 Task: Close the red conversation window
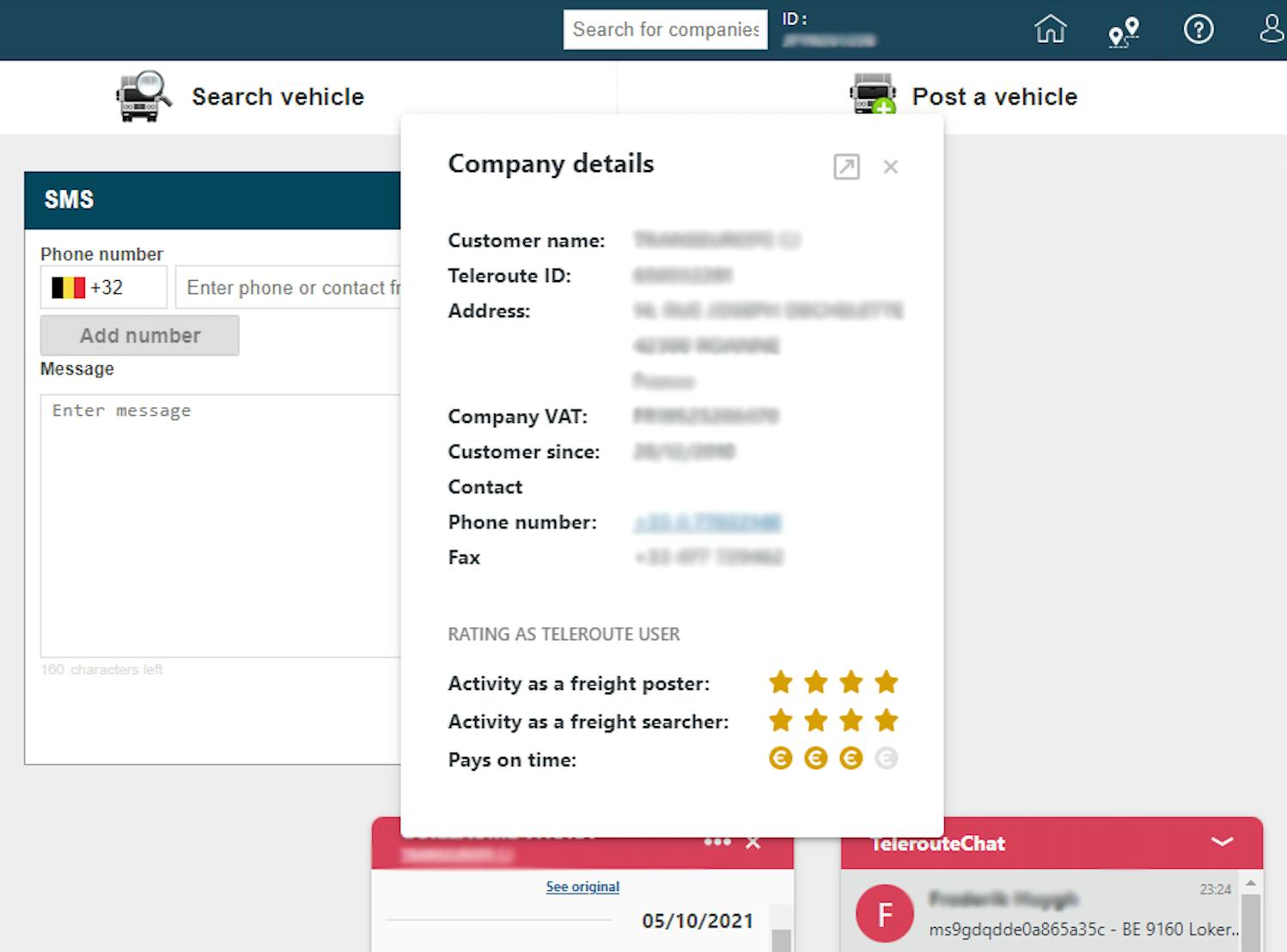coord(753,843)
